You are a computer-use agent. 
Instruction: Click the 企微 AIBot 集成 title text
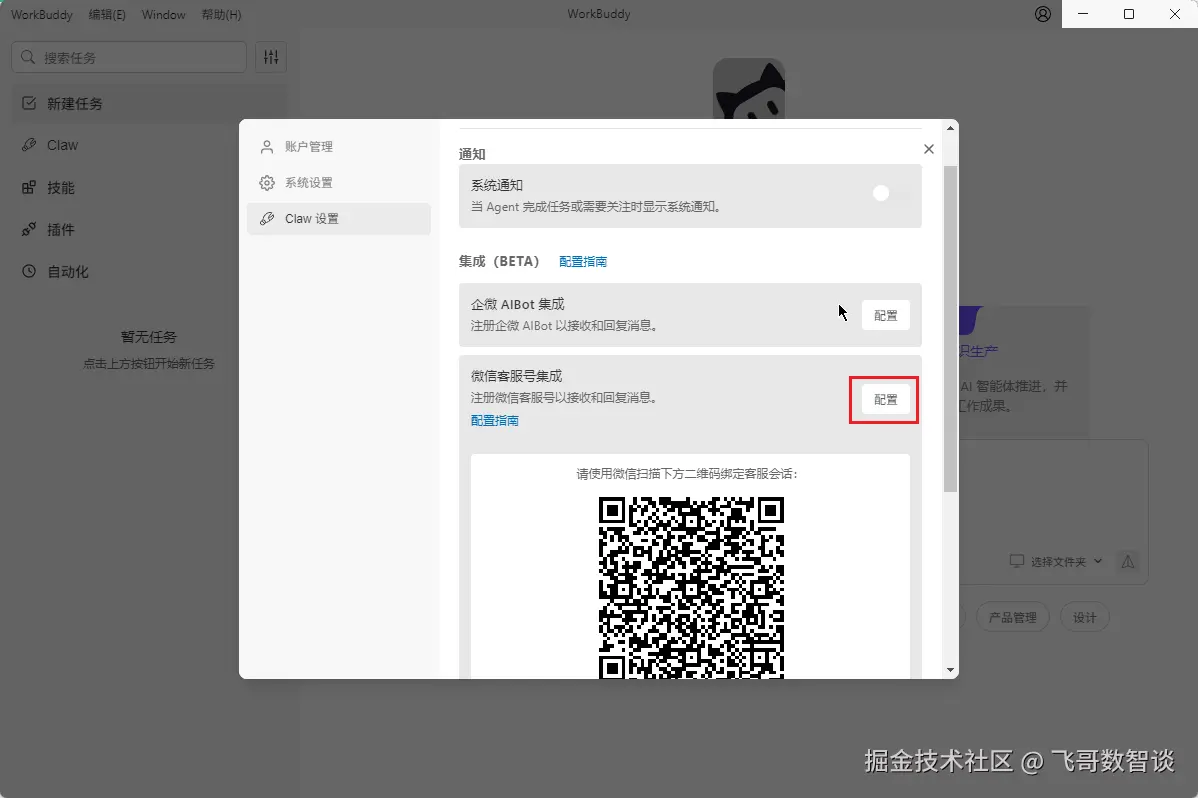coord(517,304)
